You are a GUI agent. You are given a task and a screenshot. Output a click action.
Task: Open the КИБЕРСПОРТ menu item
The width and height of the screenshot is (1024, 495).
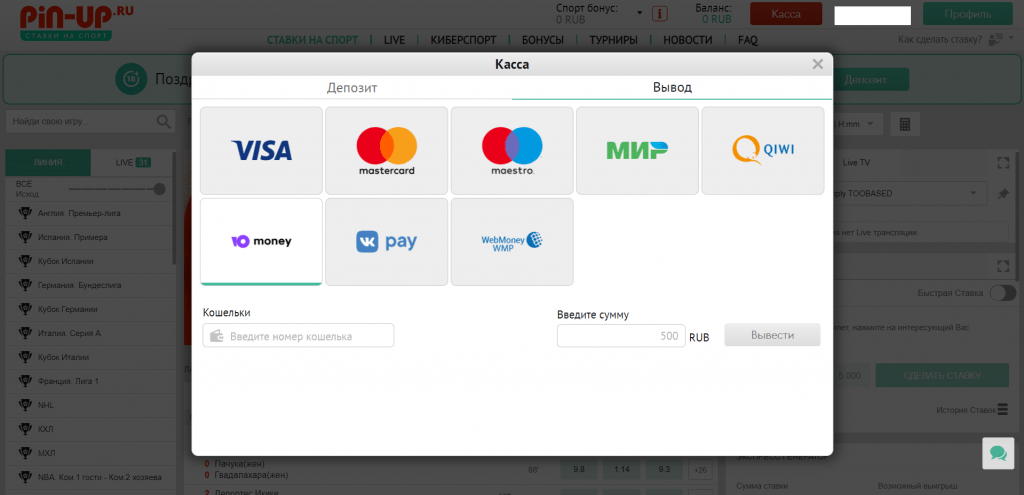click(463, 40)
